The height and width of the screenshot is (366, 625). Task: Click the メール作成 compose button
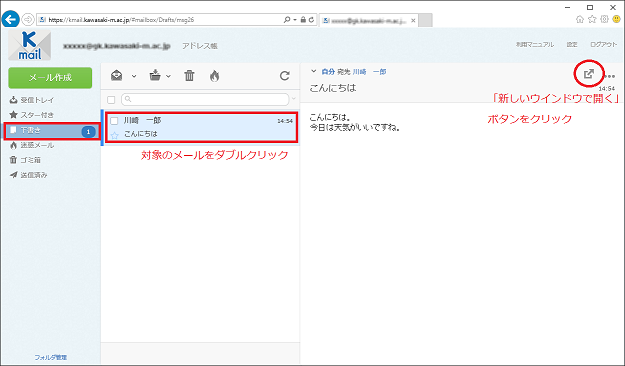[x=50, y=77]
